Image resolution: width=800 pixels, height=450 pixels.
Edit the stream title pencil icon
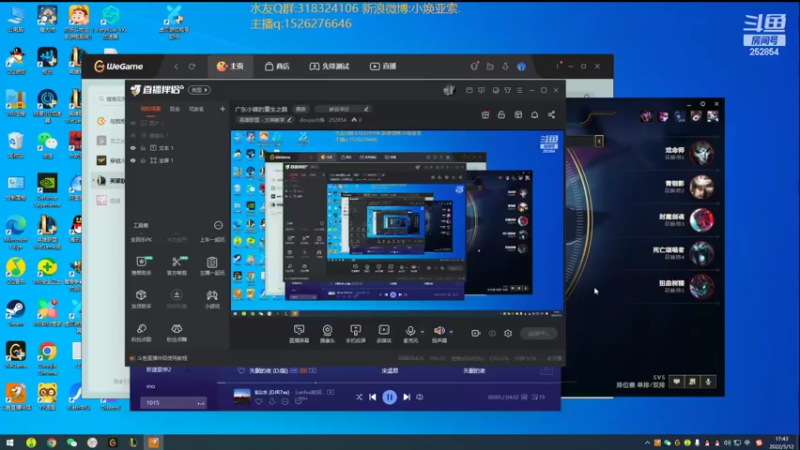point(366,109)
